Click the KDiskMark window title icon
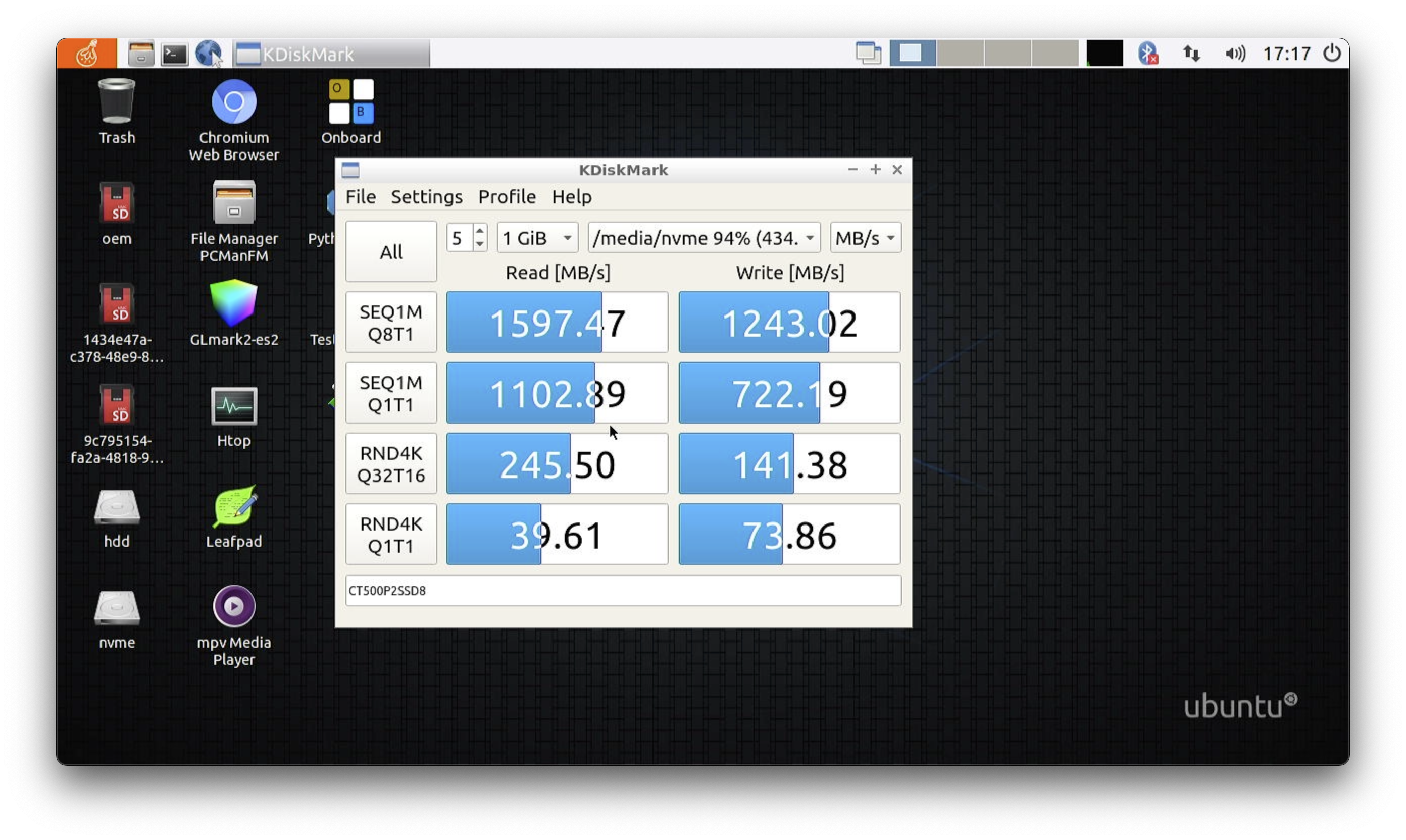This screenshot has height=840, width=1406. coord(350,169)
